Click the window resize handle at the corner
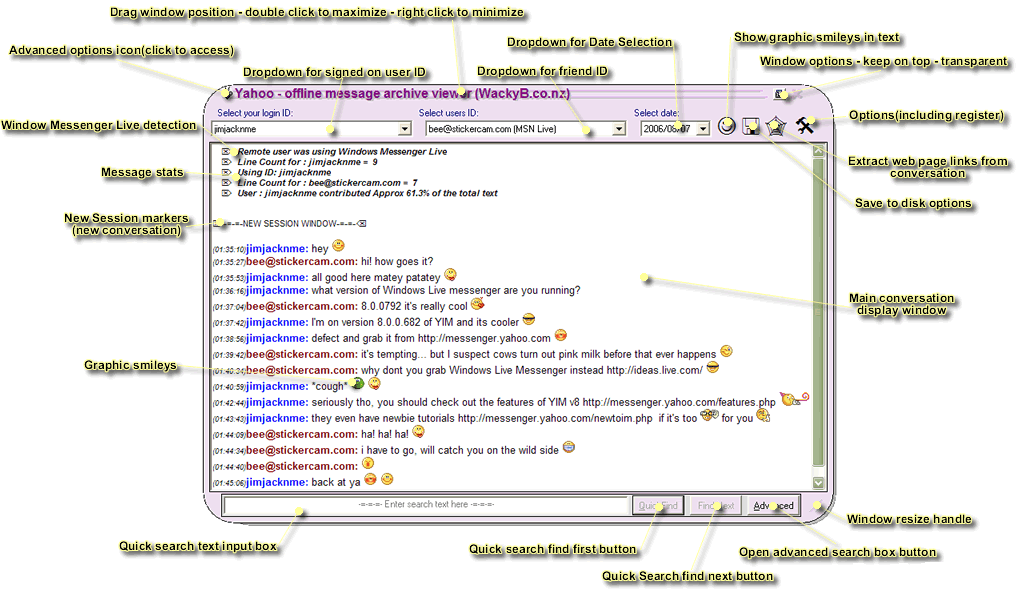The width and height of the screenshot is (1016, 590). pyautogui.click(x=818, y=506)
